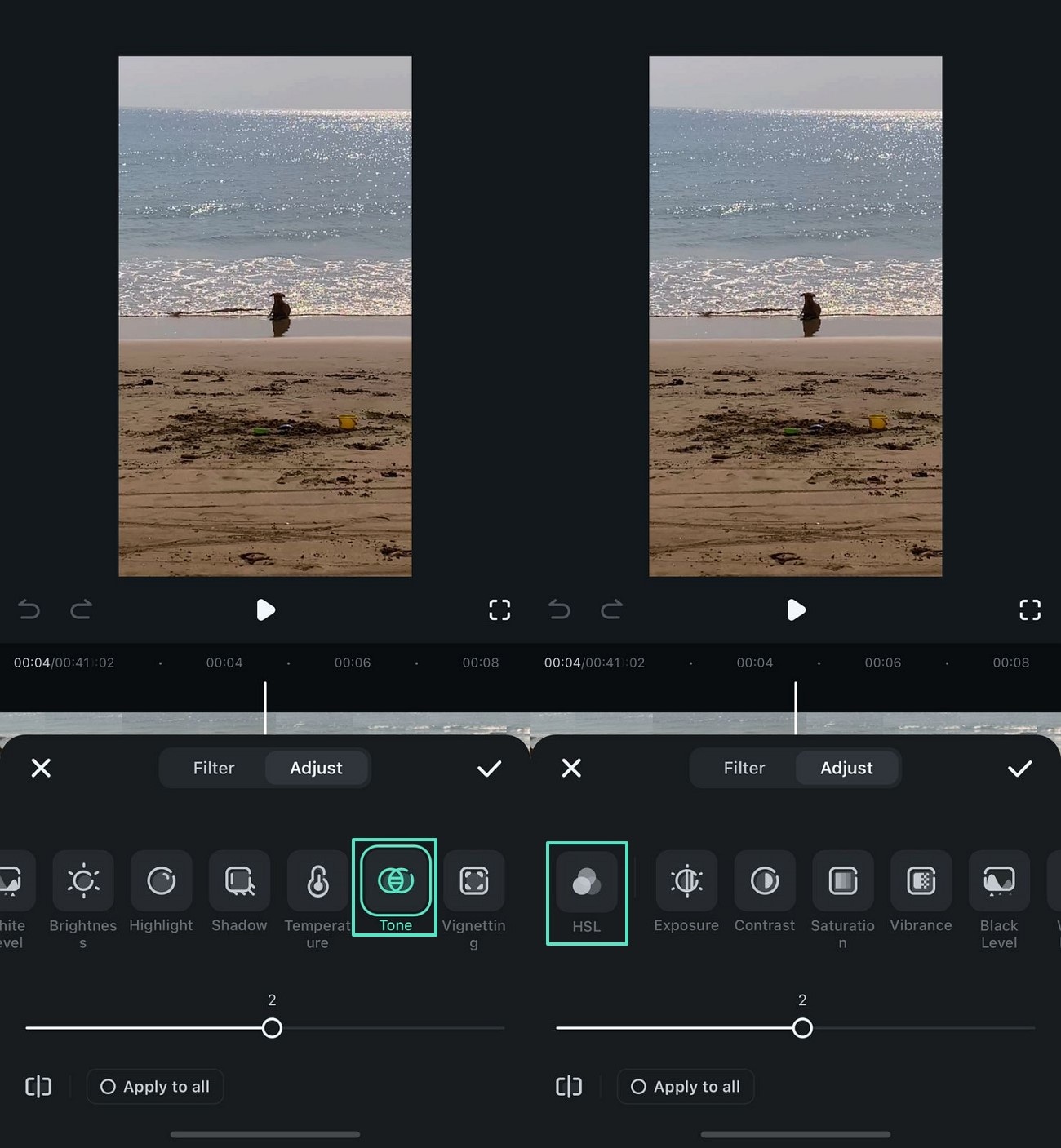This screenshot has height=1148, width=1061.
Task: Enter fullscreen preview in right screen
Action: [1030, 609]
